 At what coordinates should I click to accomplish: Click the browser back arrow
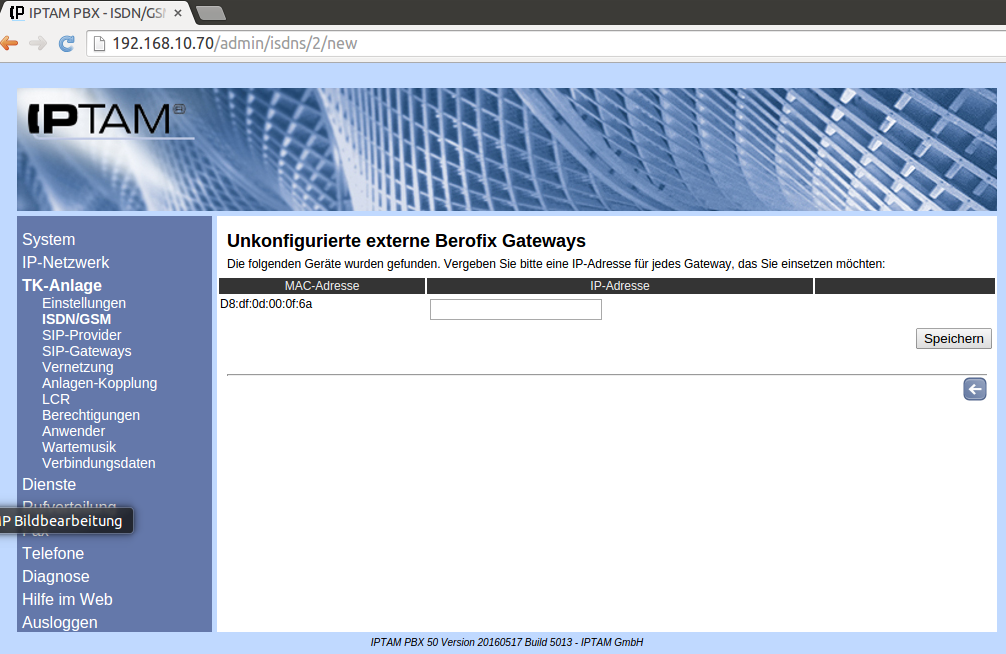[x=9, y=43]
